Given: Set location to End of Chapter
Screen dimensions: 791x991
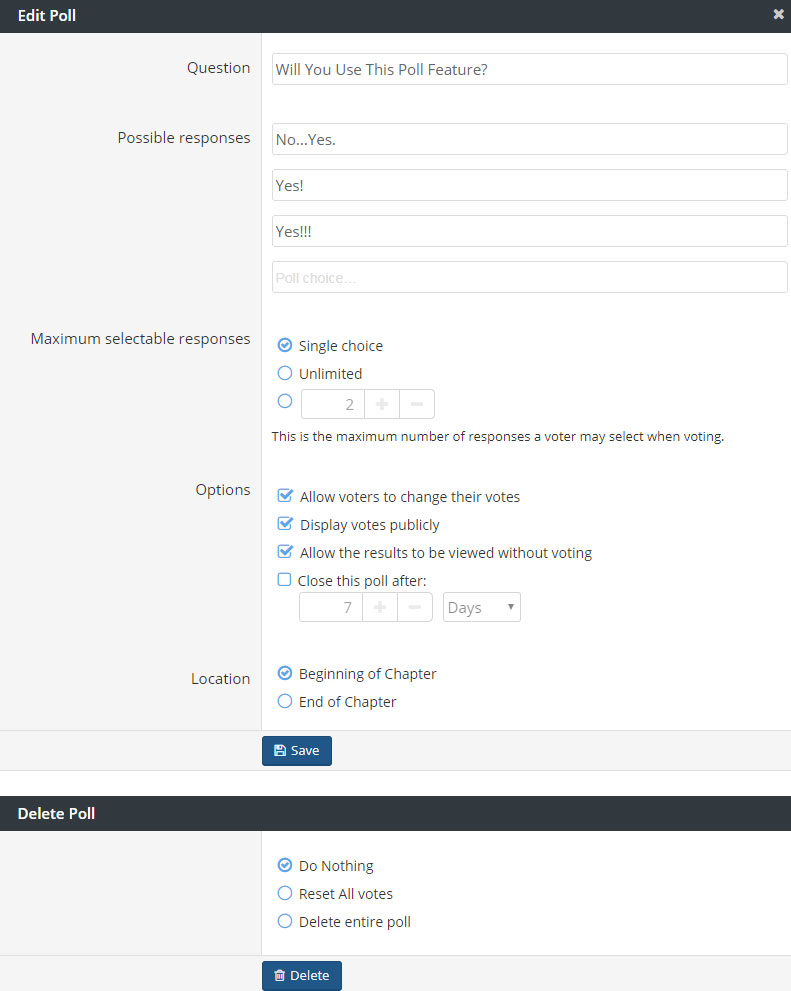Looking at the screenshot, I should point(285,702).
